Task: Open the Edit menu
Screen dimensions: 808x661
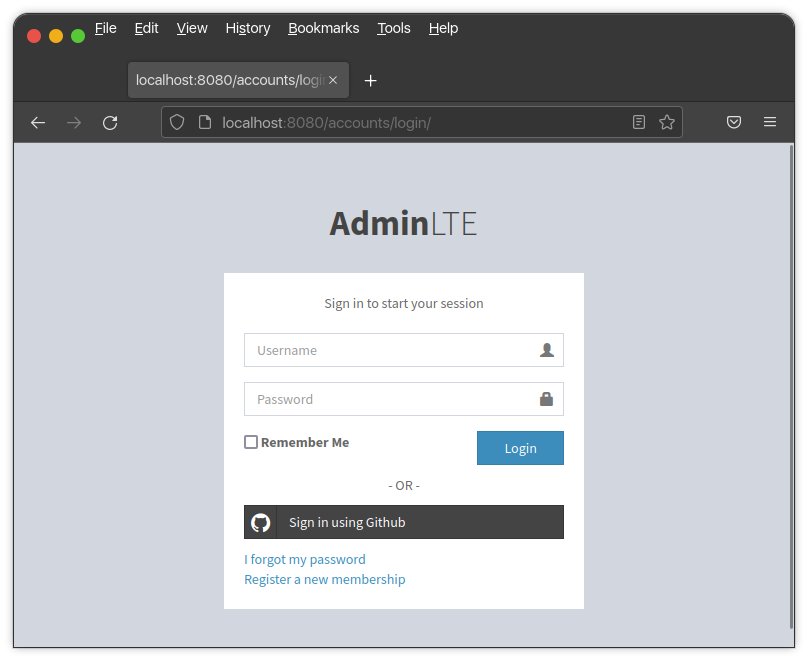Action: (146, 28)
